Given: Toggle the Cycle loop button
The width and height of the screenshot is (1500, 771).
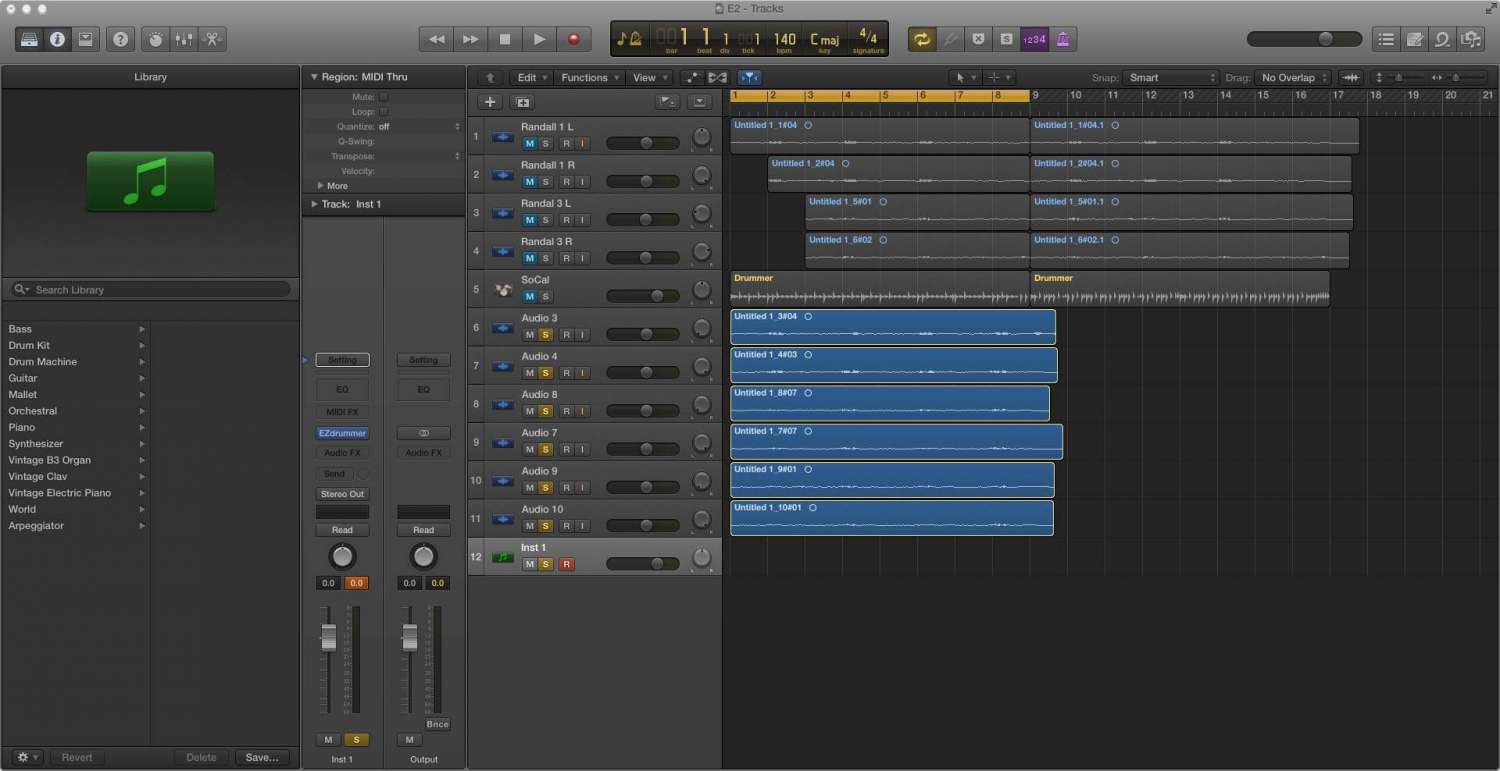Looking at the screenshot, I should (x=921, y=39).
